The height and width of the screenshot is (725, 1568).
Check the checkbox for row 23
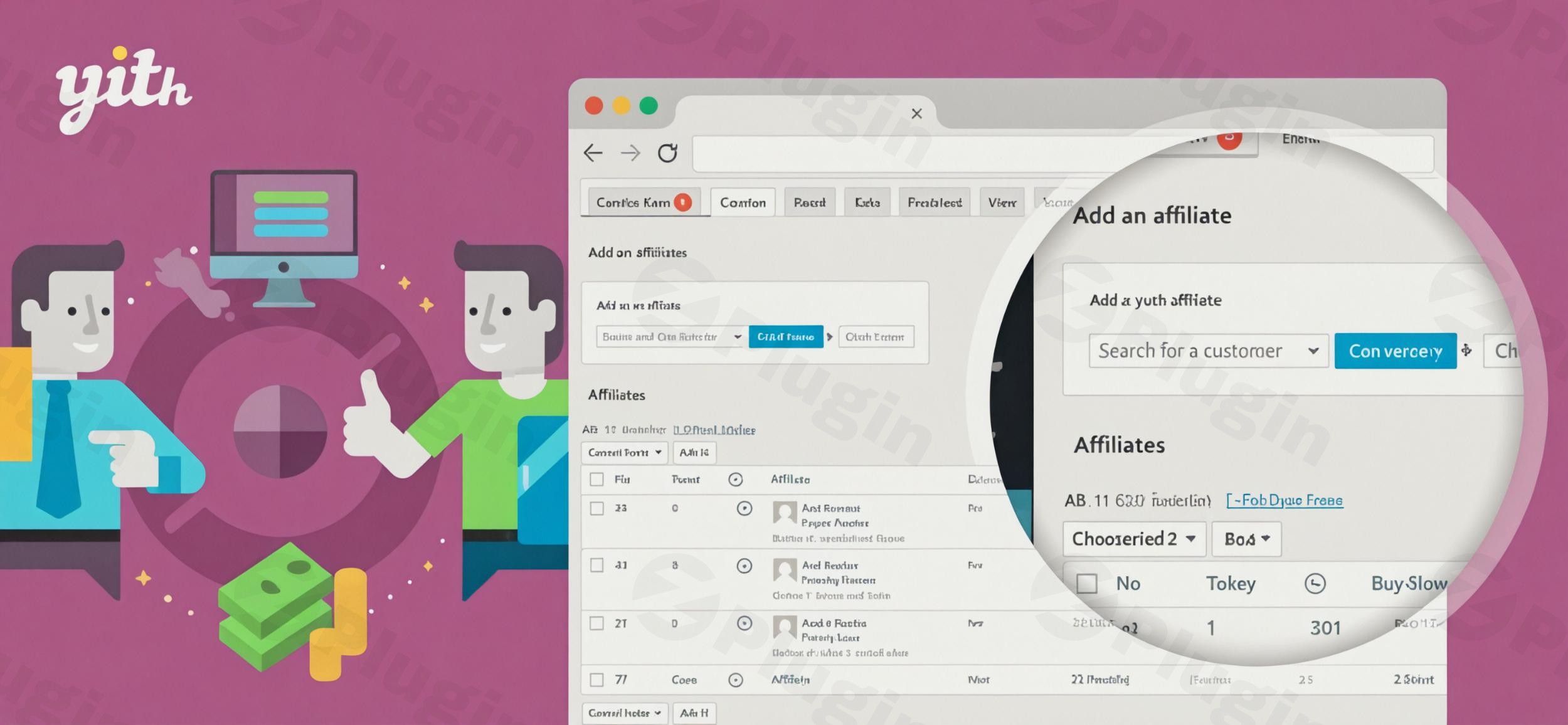tap(596, 509)
